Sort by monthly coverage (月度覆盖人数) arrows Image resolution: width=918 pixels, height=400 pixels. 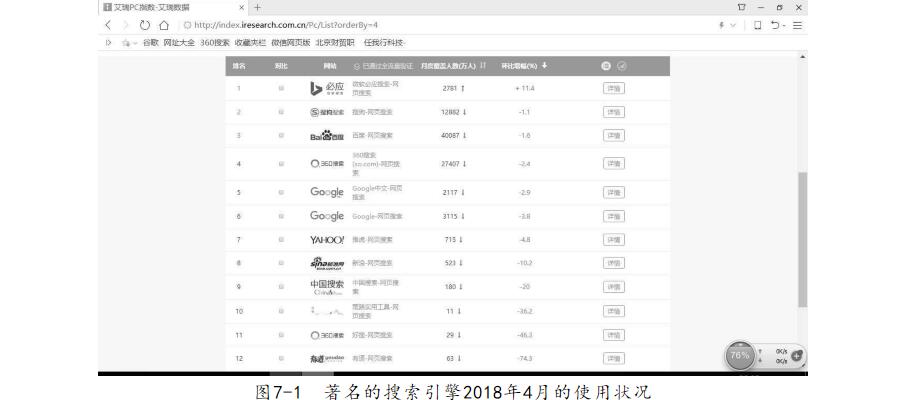pos(483,66)
